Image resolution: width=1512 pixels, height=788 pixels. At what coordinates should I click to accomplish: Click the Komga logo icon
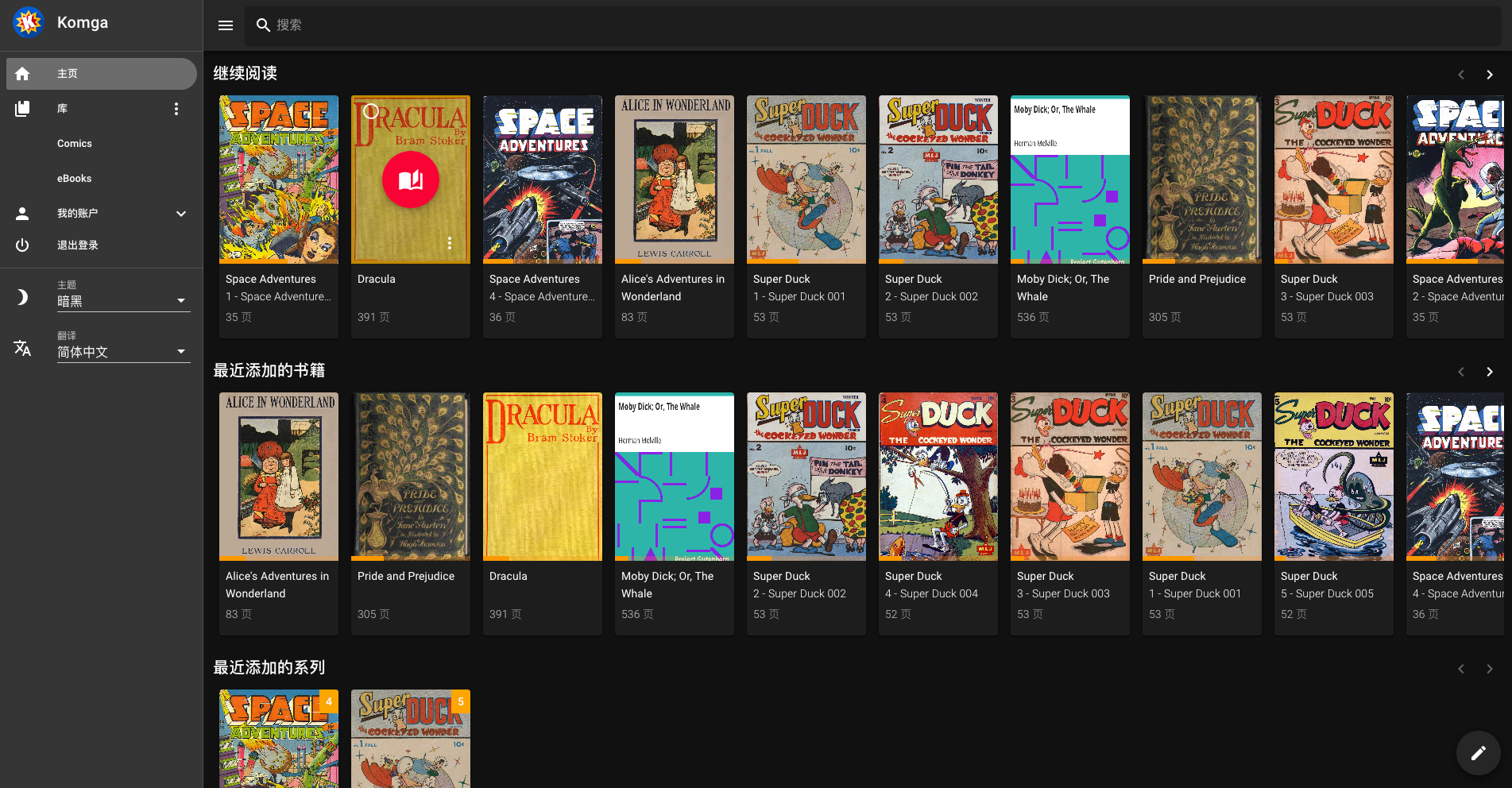tap(29, 23)
